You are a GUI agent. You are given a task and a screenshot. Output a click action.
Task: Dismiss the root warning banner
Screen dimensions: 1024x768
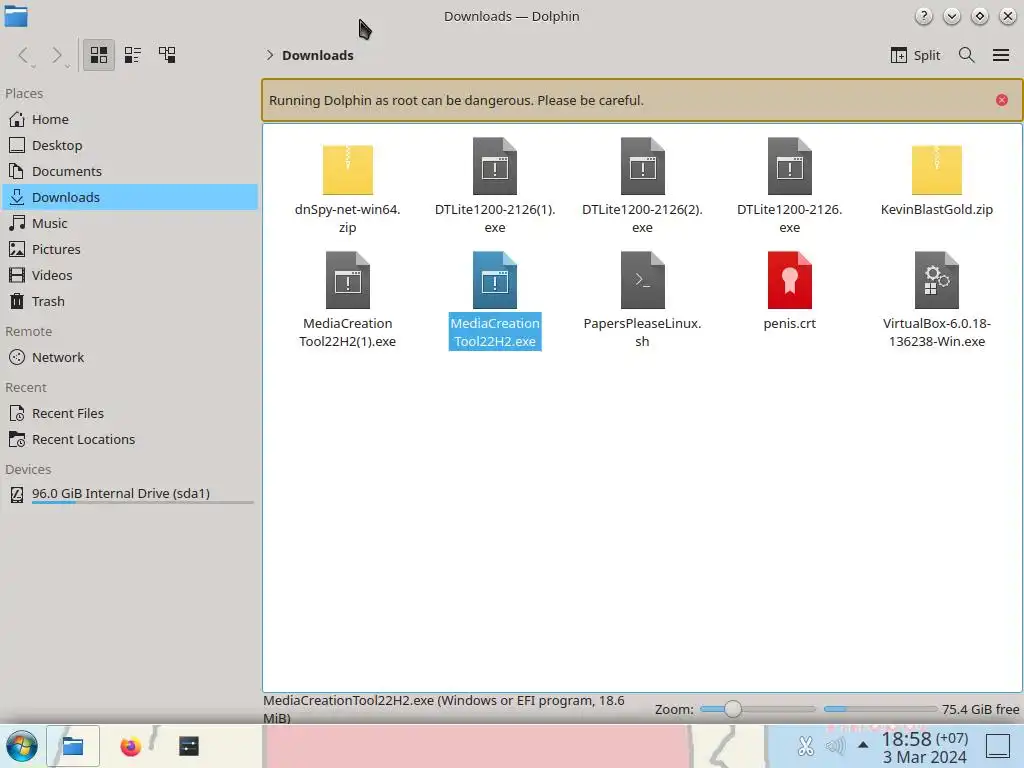(x=1002, y=100)
